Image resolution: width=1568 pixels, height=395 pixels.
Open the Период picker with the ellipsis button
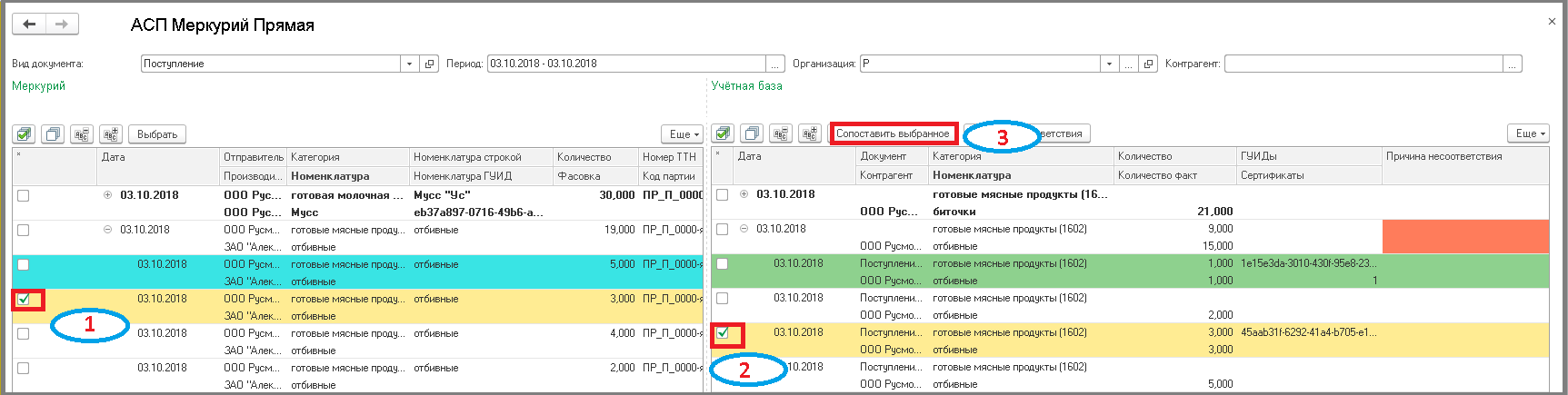(x=775, y=64)
